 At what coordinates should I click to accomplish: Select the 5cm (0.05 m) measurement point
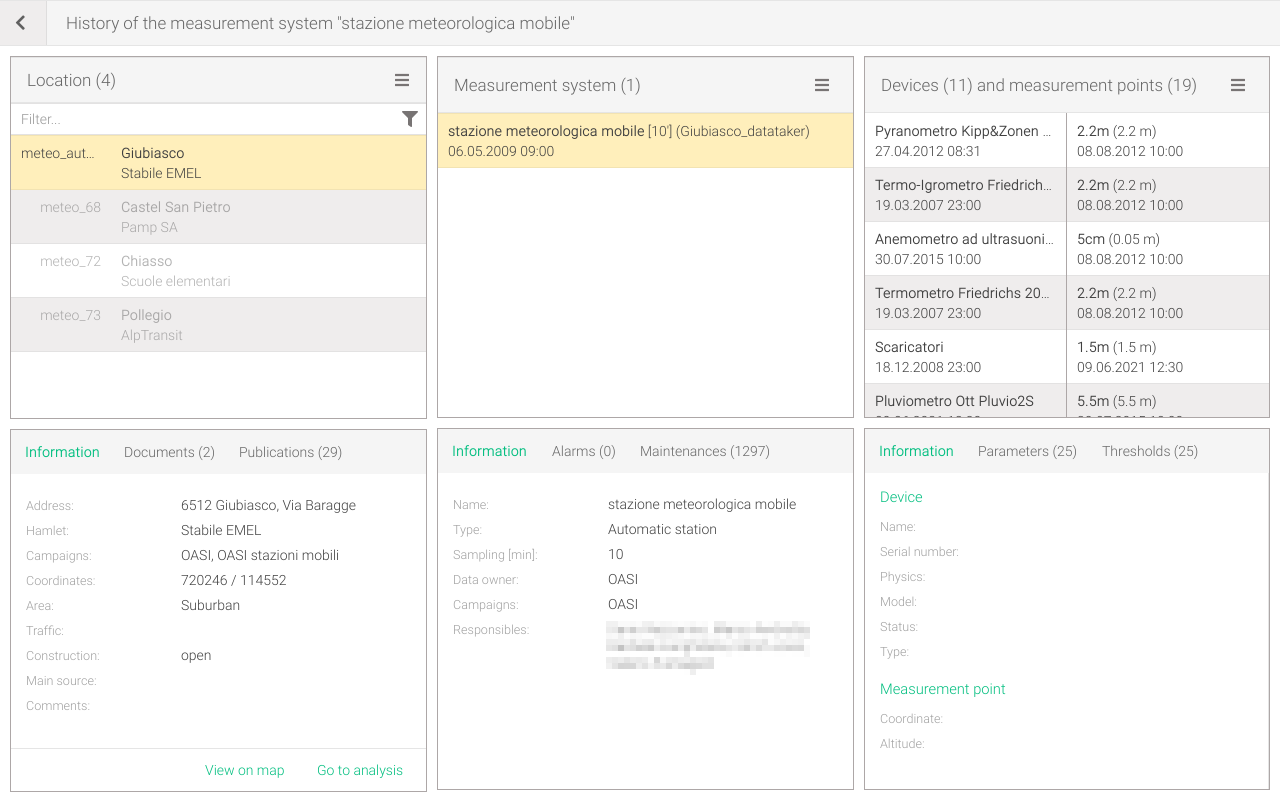pos(1168,249)
